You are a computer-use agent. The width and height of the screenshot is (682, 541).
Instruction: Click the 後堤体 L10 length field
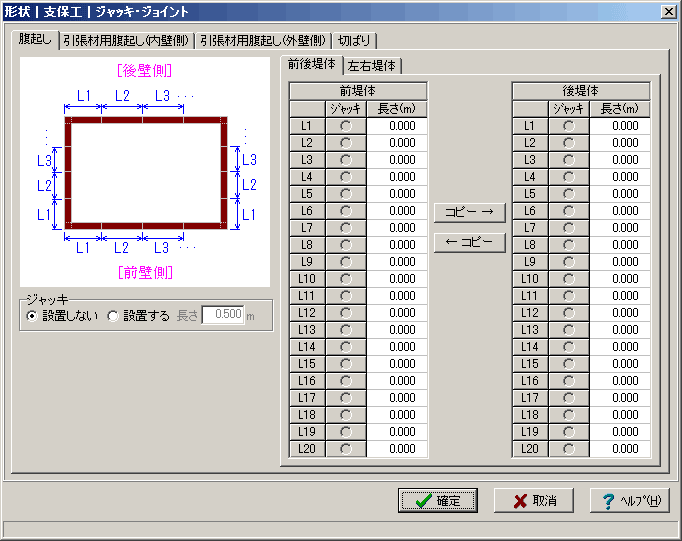click(x=619, y=279)
